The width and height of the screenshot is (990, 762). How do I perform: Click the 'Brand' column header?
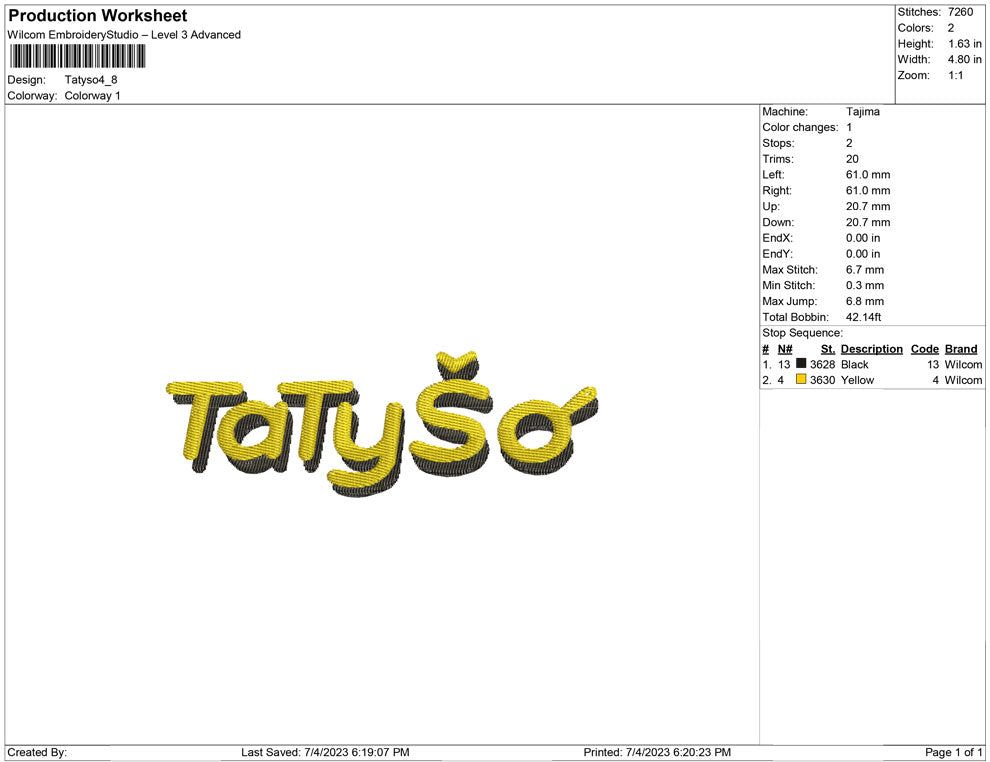960,349
